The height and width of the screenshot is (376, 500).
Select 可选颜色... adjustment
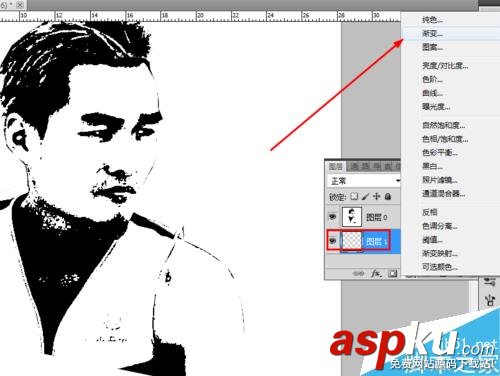pos(440,267)
